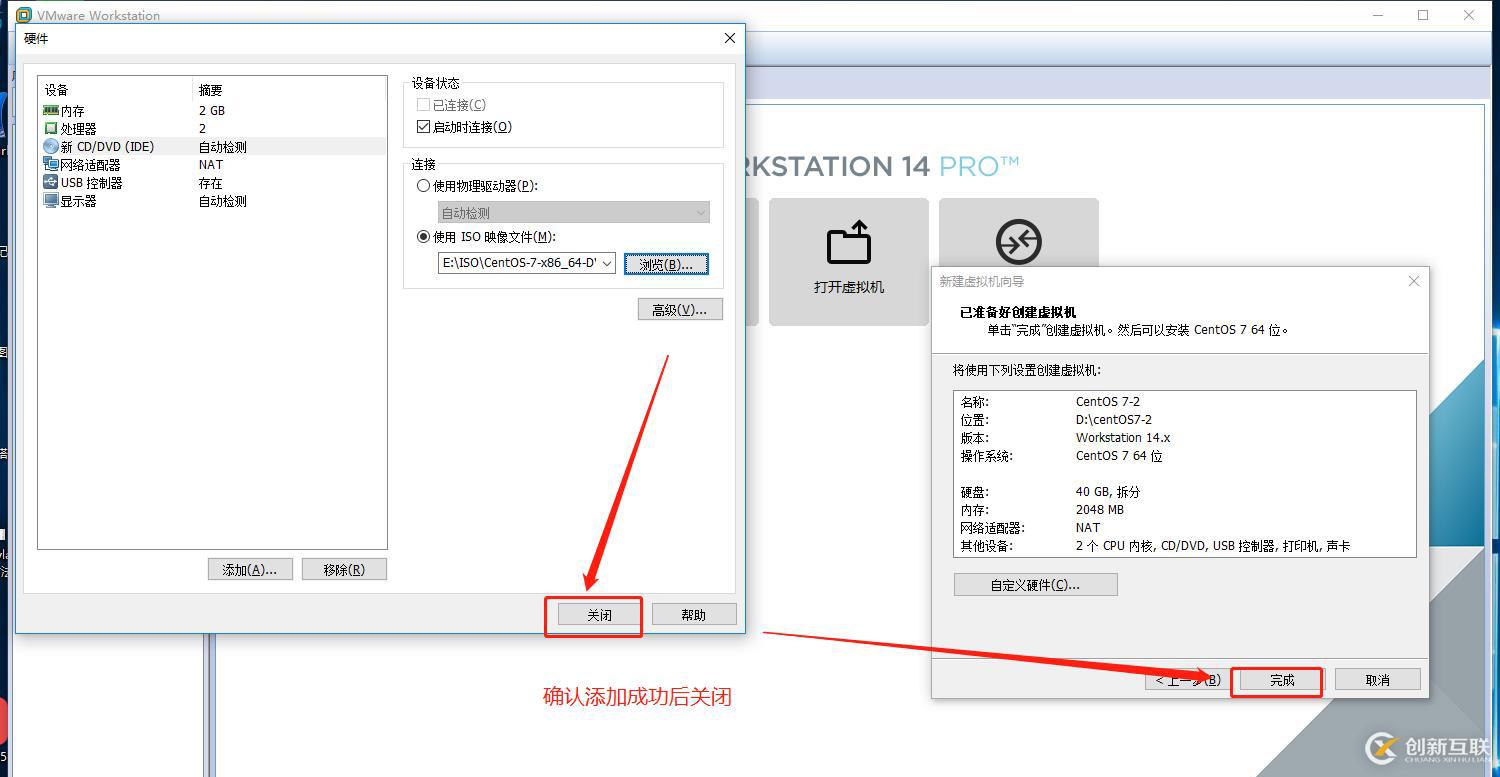The width and height of the screenshot is (1500, 777).
Task: Select the 使用 ISO 映像文件(M) radio button
Action: point(423,237)
